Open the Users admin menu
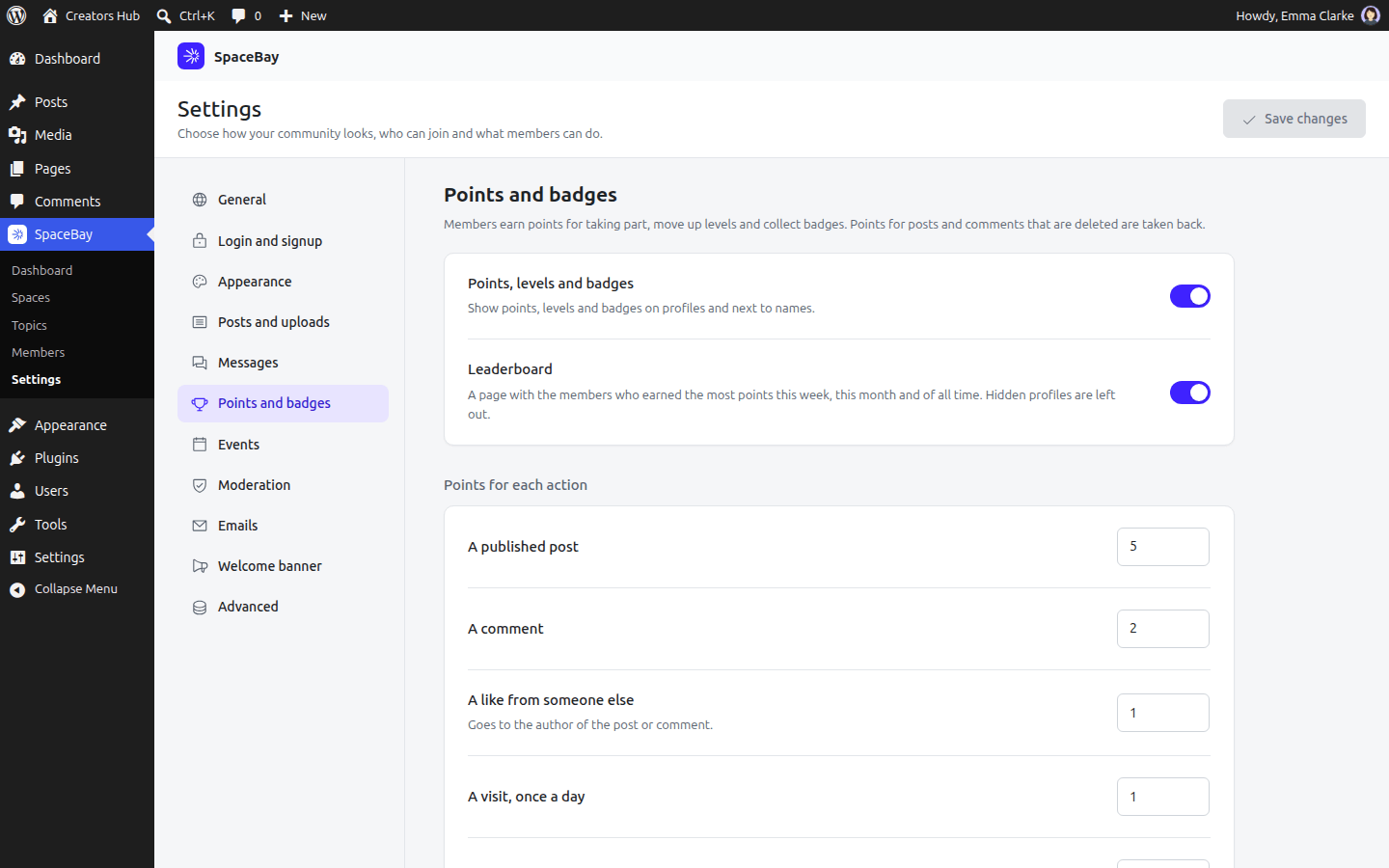The width and height of the screenshot is (1389, 868). [x=77, y=491]
